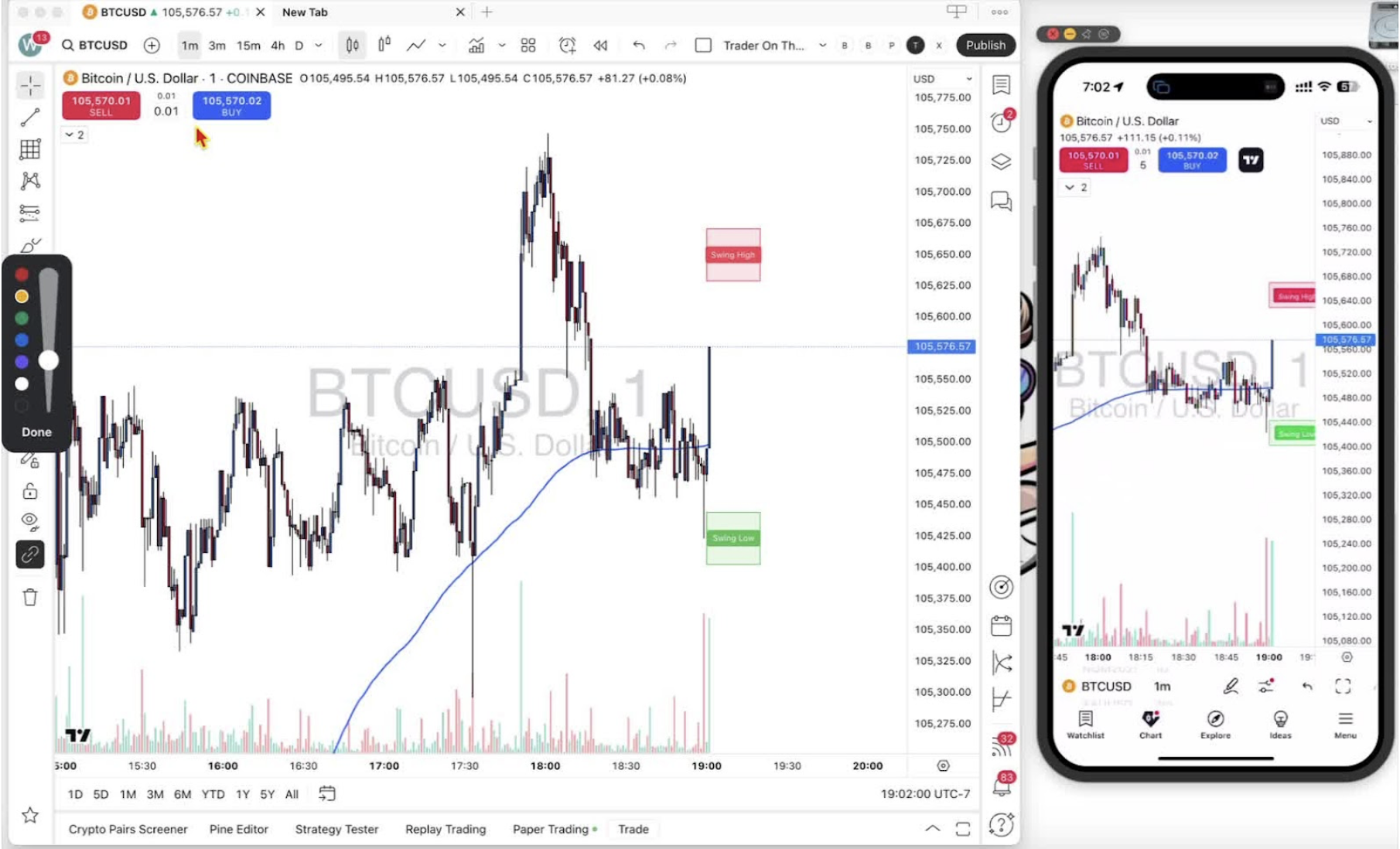The height and width of the screenshot is (849, 1400).
Task: Open the Gann and Fibonacci grid tool
Action: pos(30,149)
